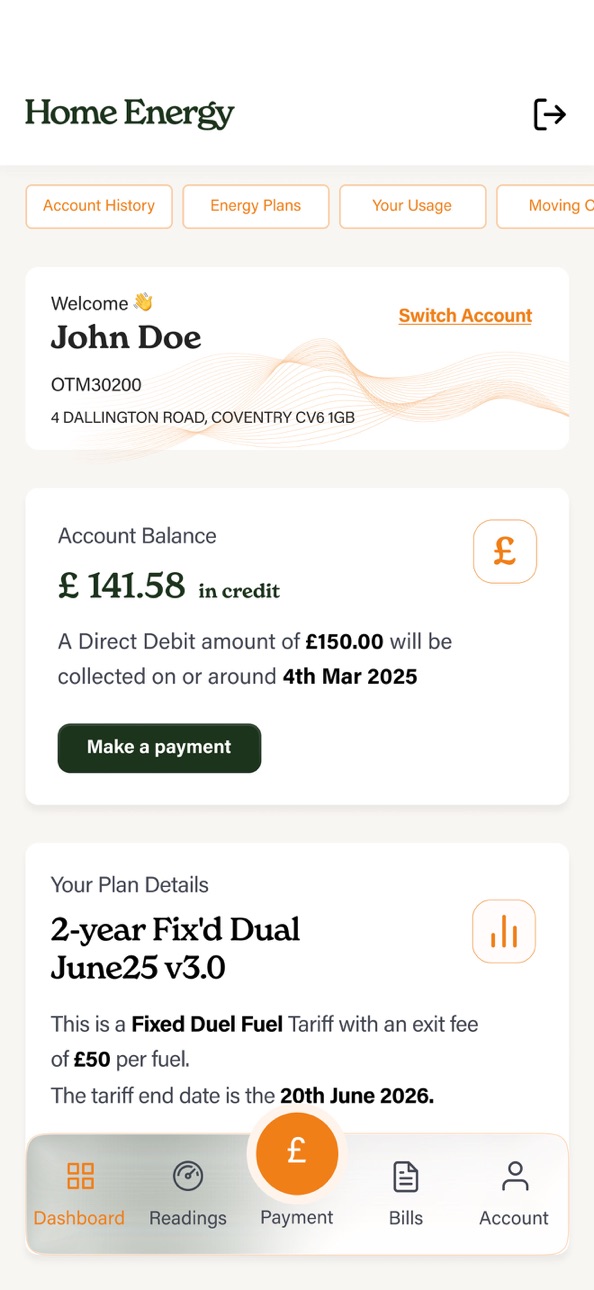Open the Readings gauge icon
Image resolution: width=594 pixels, height=1290 pixels.
[188, 1176]
